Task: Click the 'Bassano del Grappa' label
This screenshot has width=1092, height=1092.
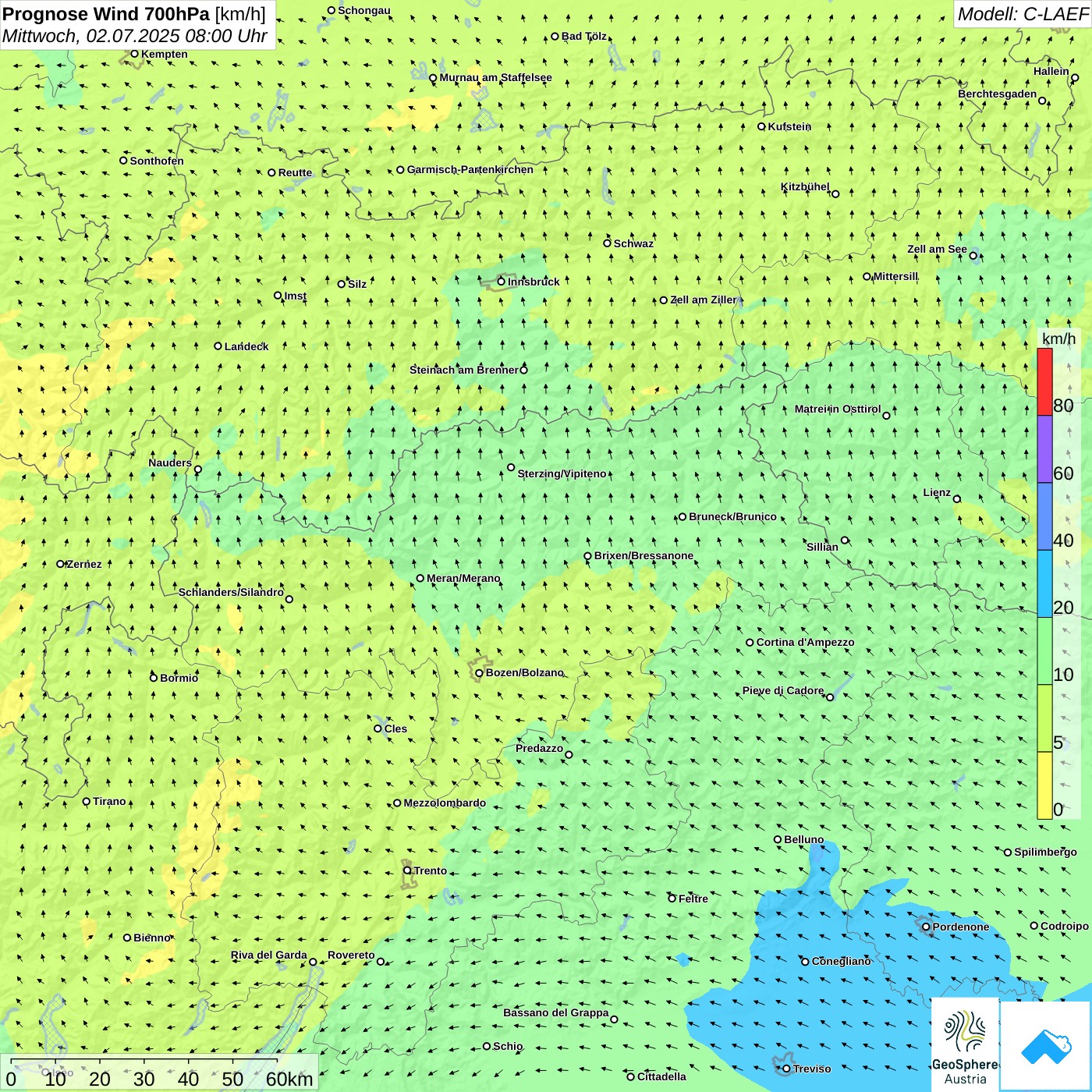Action: point(555,1012)
